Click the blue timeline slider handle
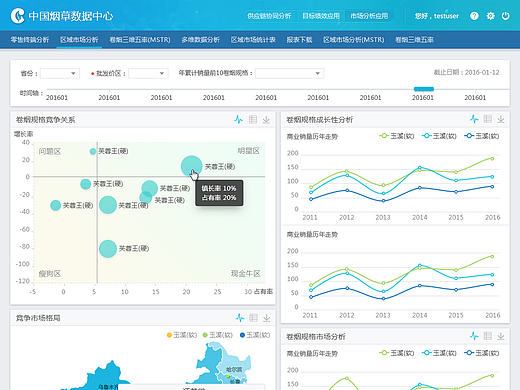The image size is (520, 390). [x=424, y=89]
